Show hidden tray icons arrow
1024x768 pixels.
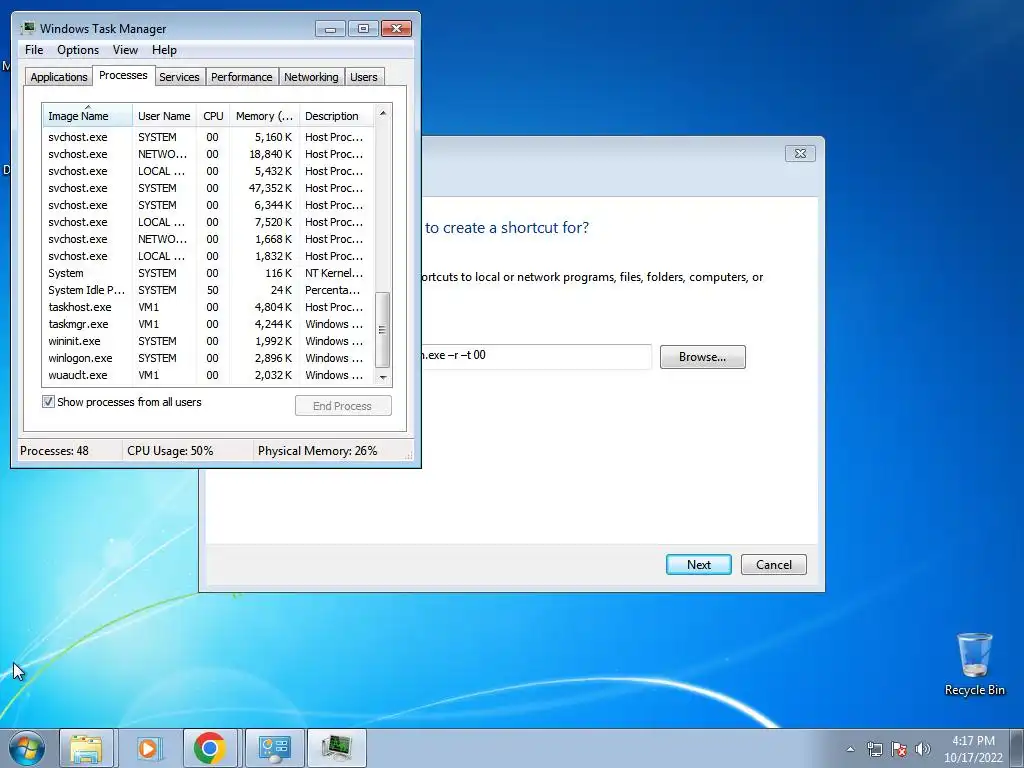coord(850,749)
